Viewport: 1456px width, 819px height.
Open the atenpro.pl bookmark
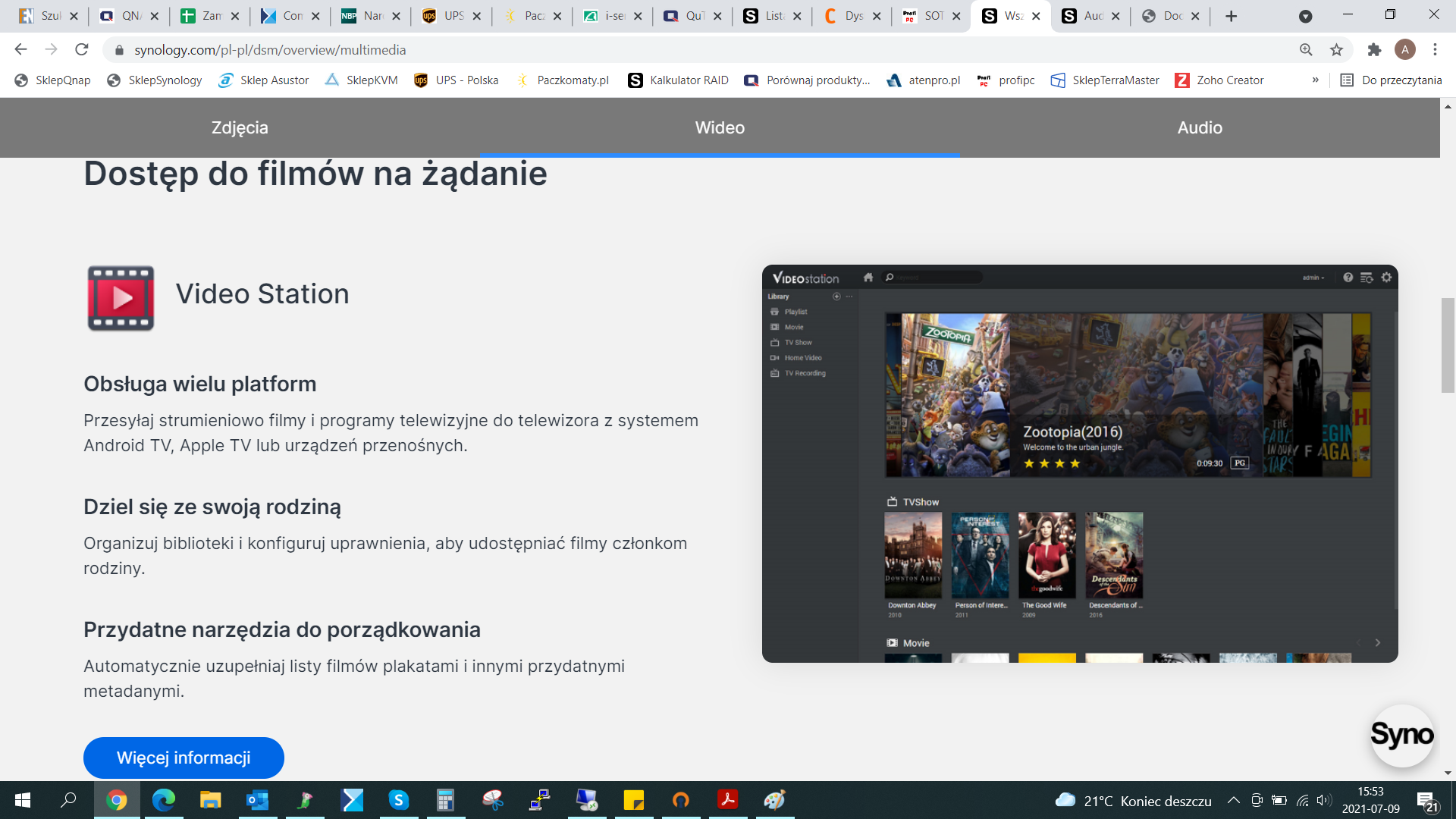click(x=923, y=80)
